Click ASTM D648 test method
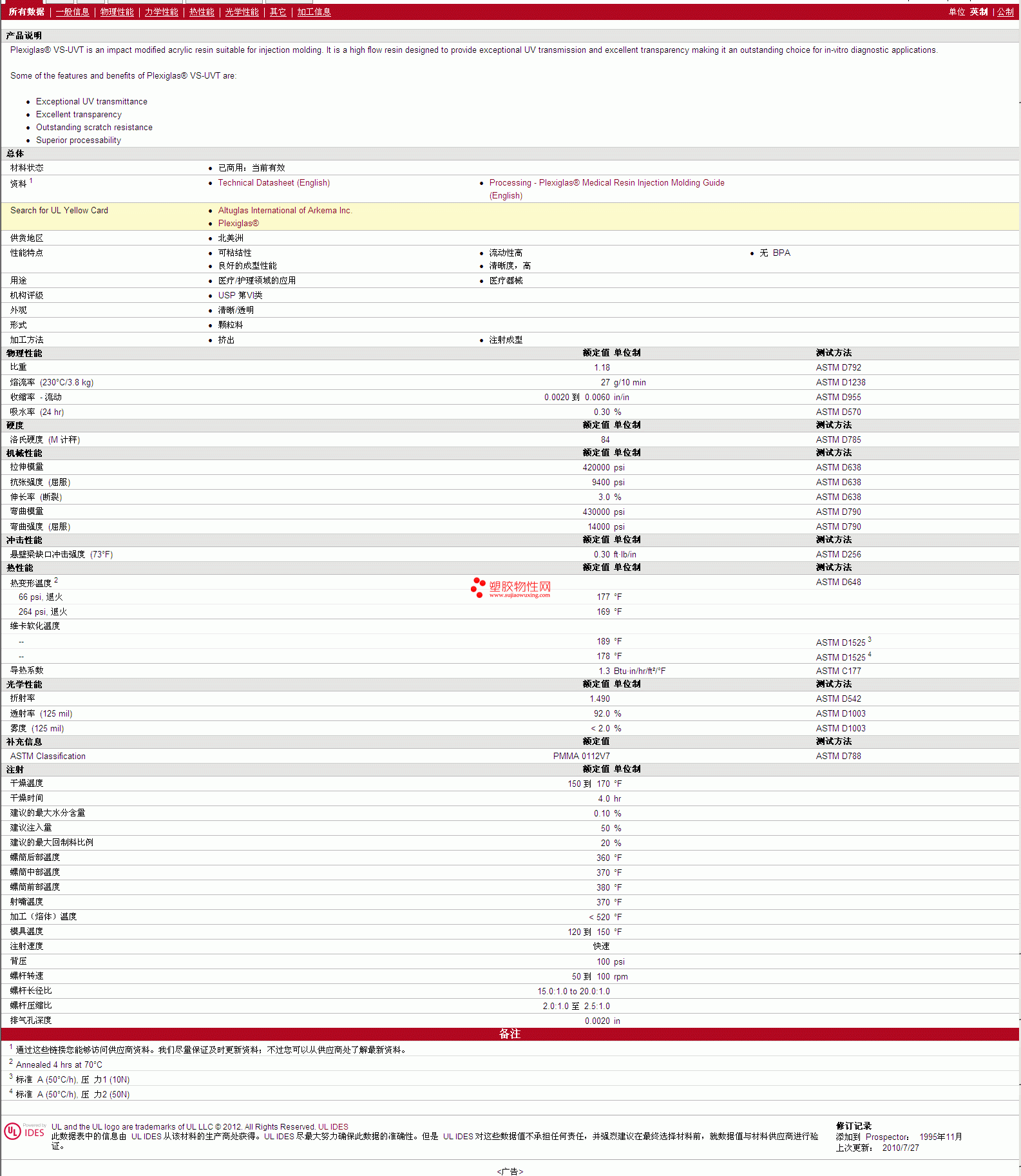The image size is (1021, 1176). pos(838,583)
